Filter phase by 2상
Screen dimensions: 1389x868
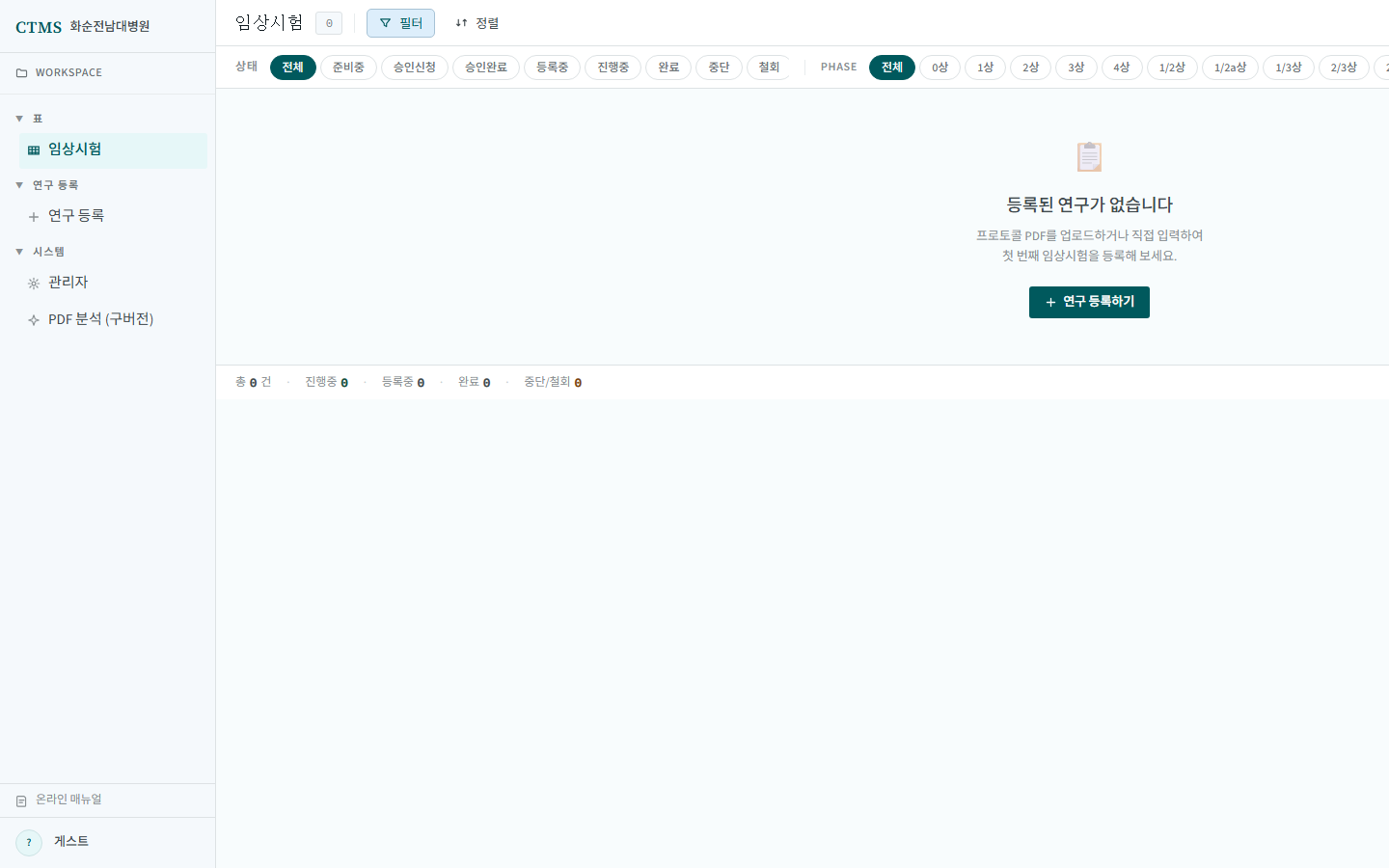click(x=1031, y=68)
